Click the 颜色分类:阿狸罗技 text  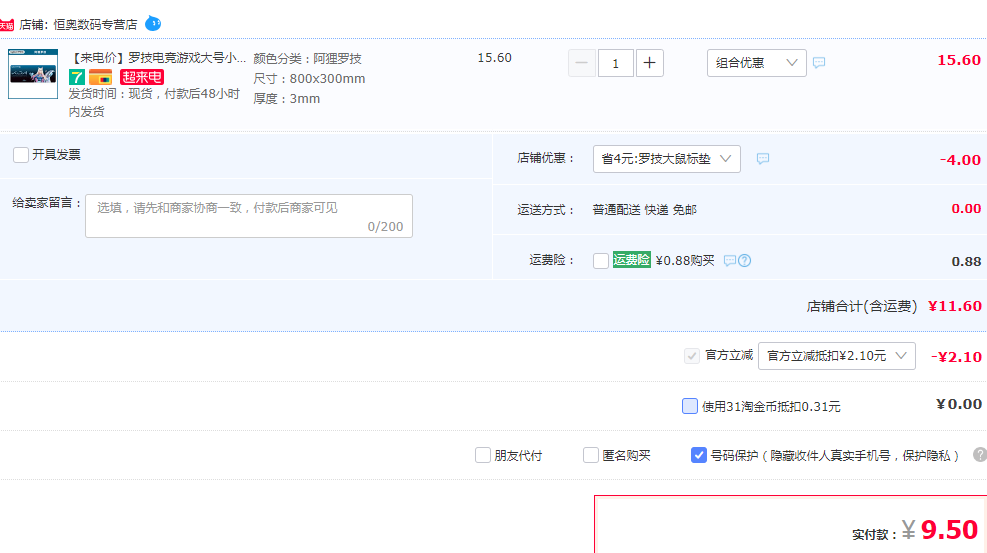pyautogui.click(x=307, y=59)
